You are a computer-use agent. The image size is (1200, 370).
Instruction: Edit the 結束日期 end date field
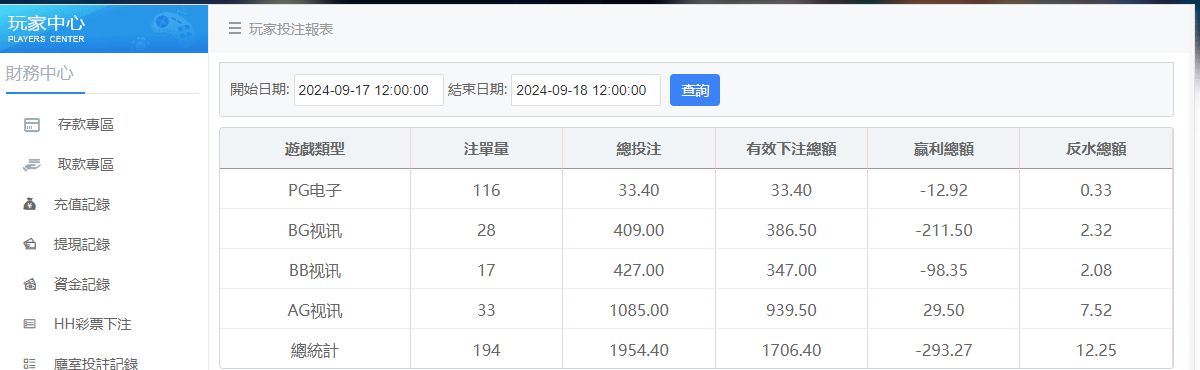(x=586, y=90)
